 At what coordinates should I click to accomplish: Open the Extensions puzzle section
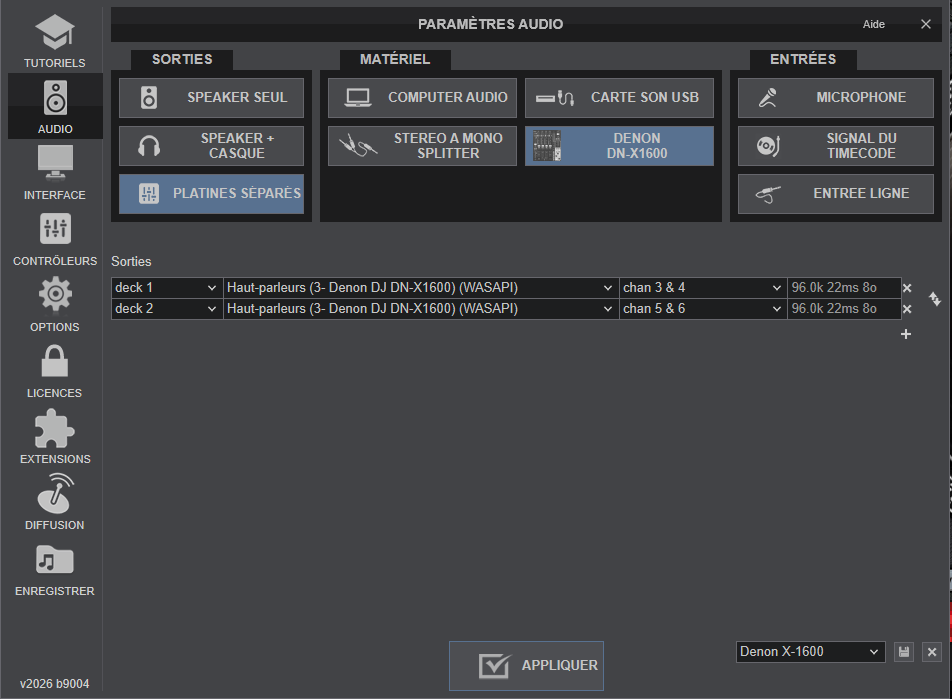pyautogui.click(x=54, y=437)
